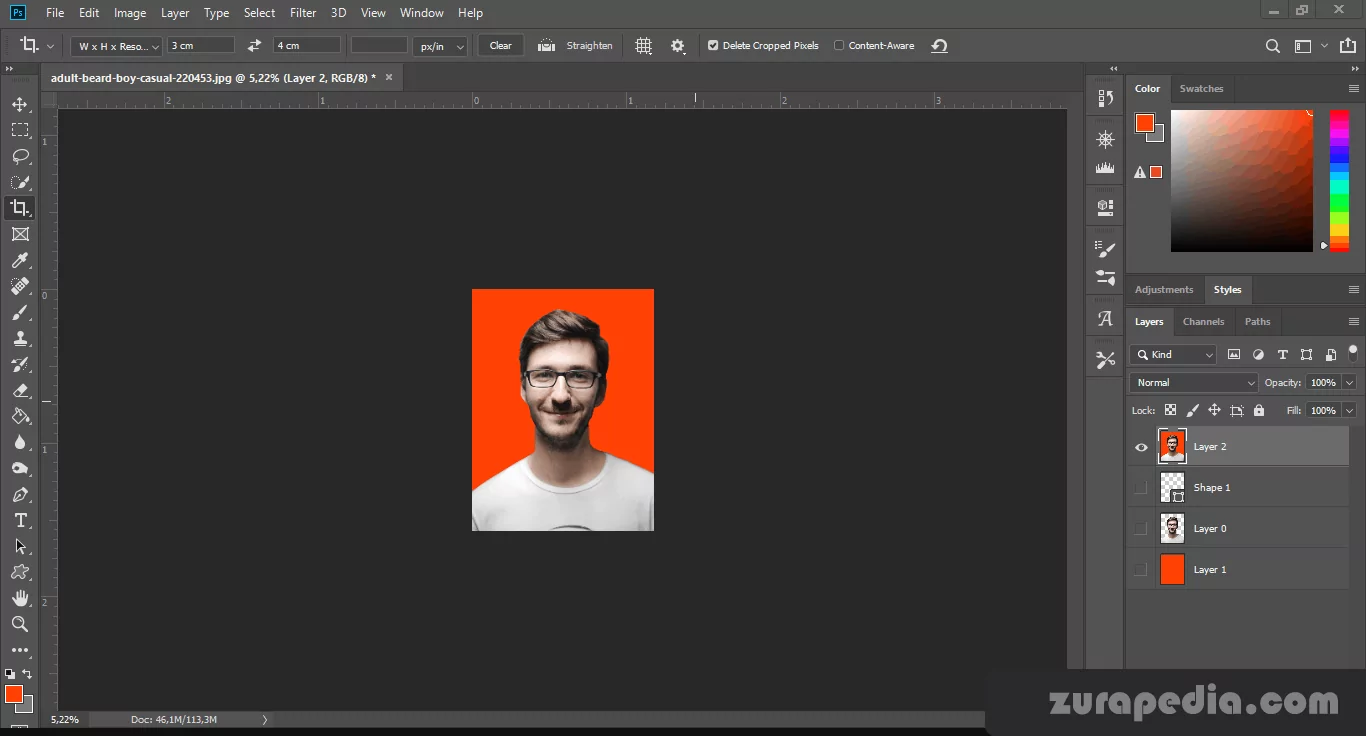This screenshot has width=1366, height=736.
Task: Select the Zoom tool
Action: [x=20, y=624]
